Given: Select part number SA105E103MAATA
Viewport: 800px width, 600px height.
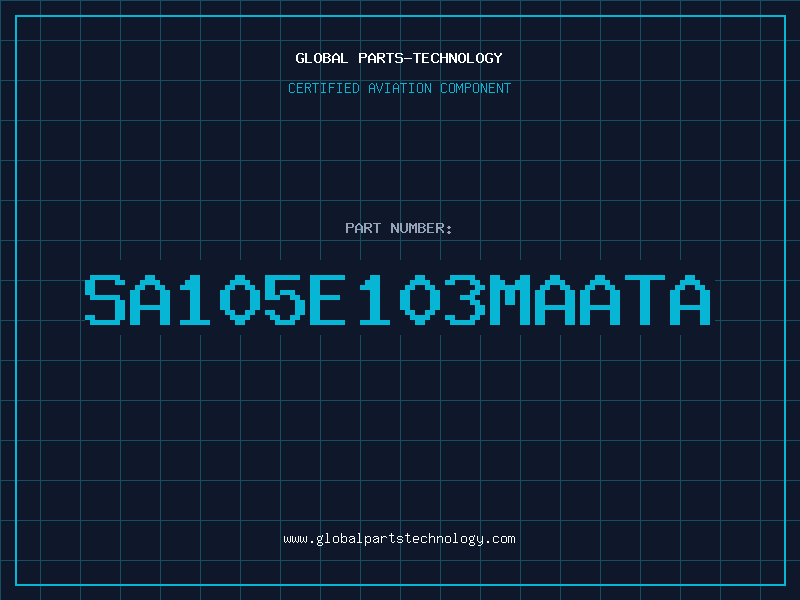Looking at the screenshot, I should 397,300.
